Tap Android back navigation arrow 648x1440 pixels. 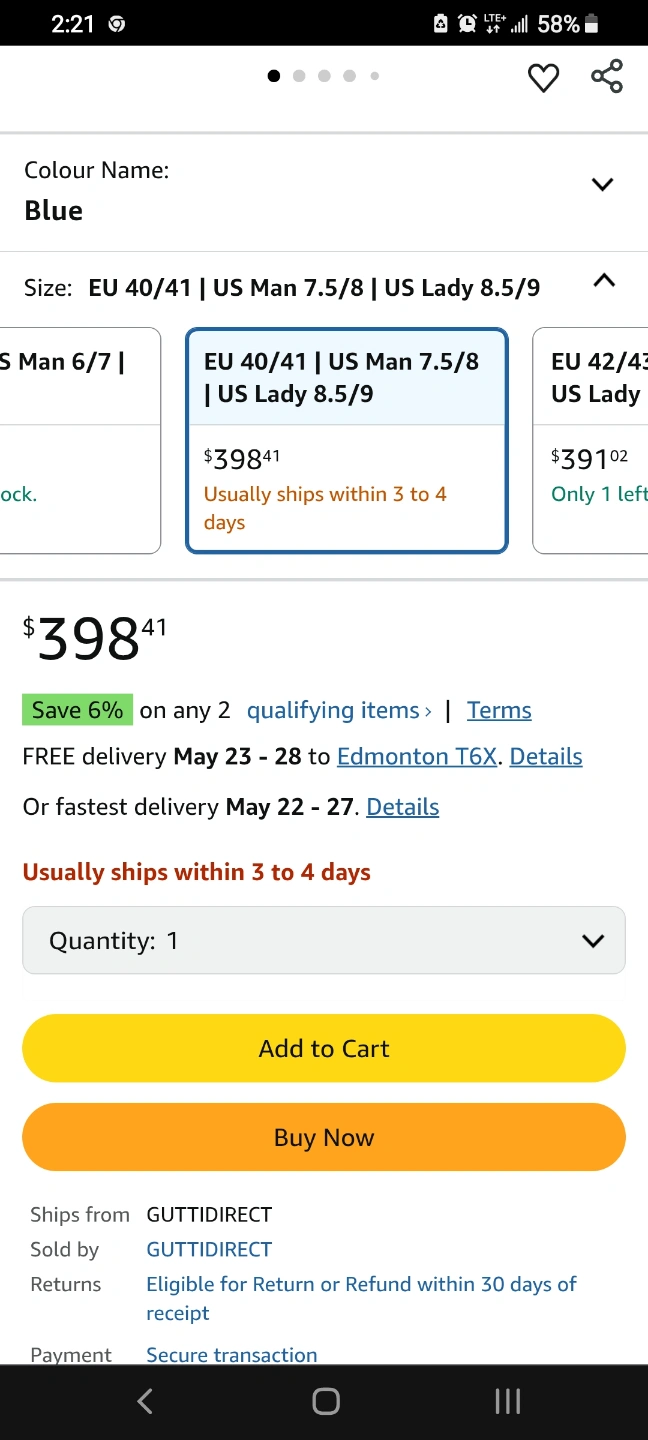[x=145, y=1401]
